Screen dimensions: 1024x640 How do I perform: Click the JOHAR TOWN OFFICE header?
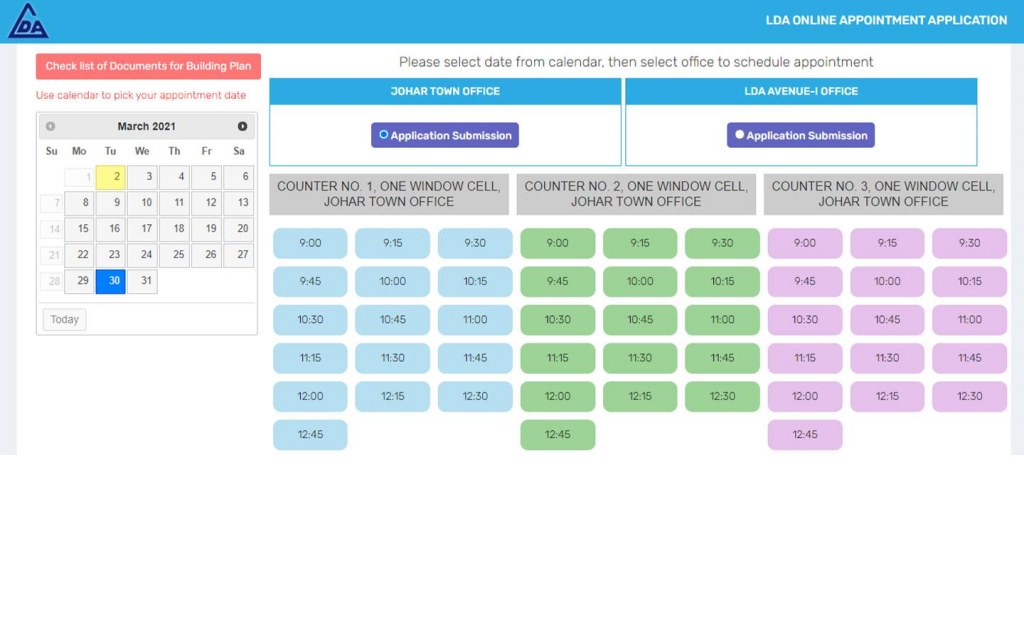(445, 91)
